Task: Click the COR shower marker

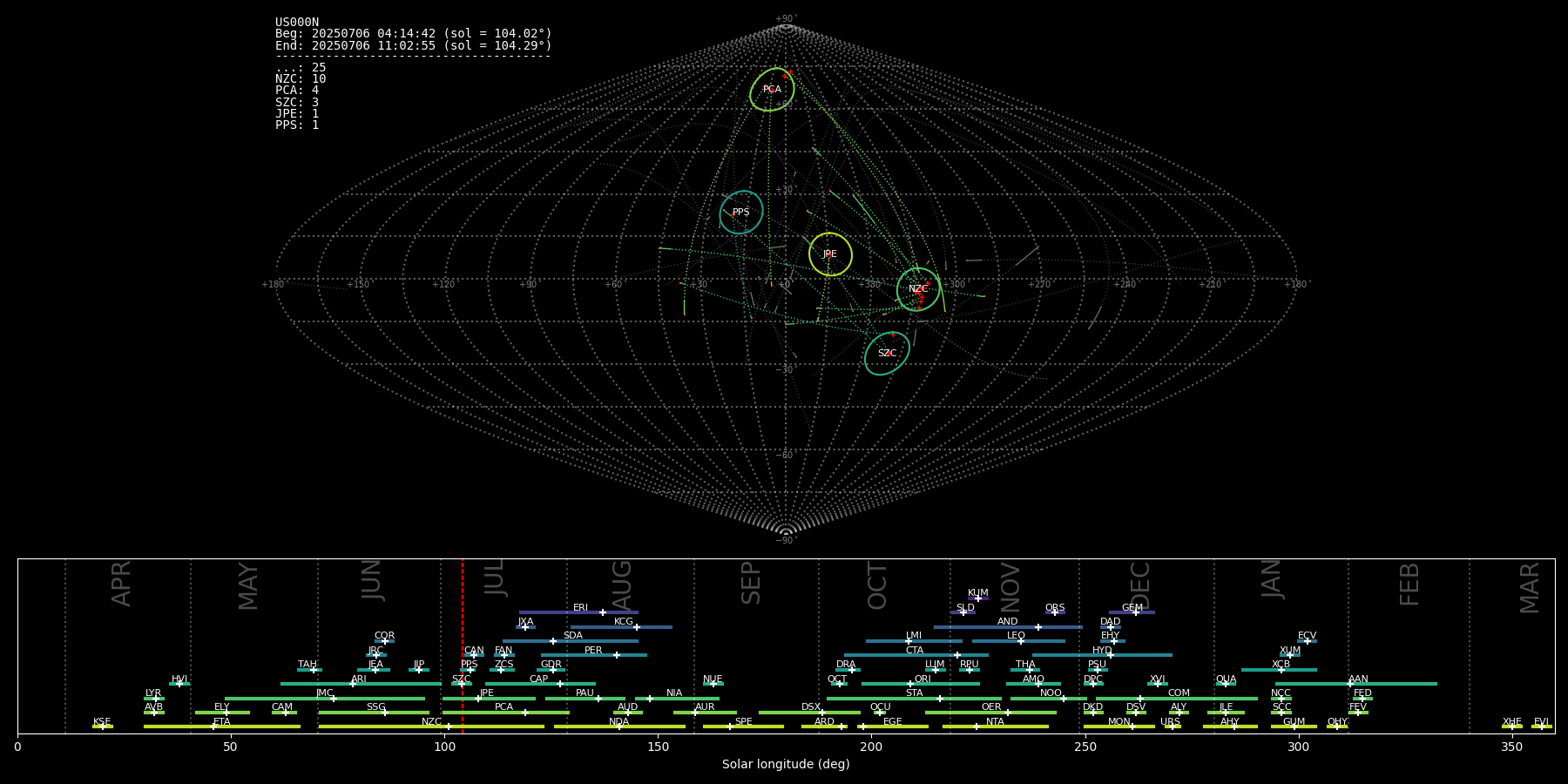Action: [x=384, y=641]
